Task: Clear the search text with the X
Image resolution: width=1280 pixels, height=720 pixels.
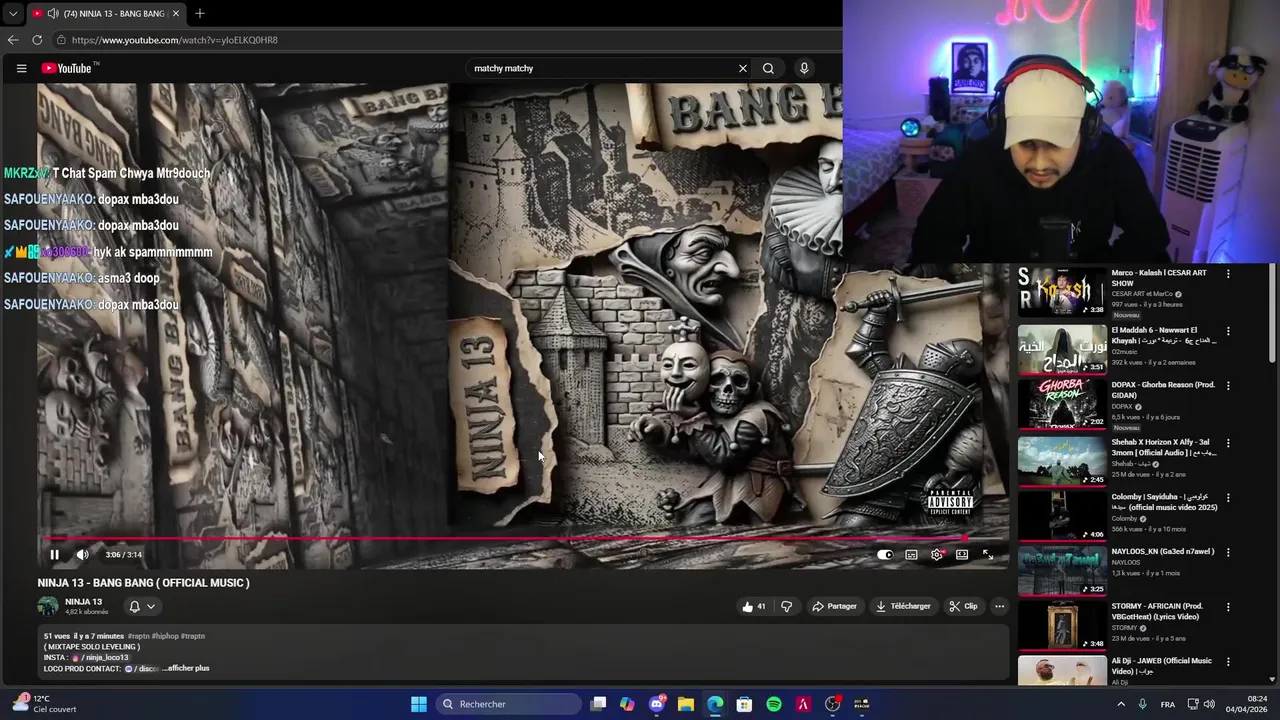Action: pyautogui.click(x=743, y=68)
